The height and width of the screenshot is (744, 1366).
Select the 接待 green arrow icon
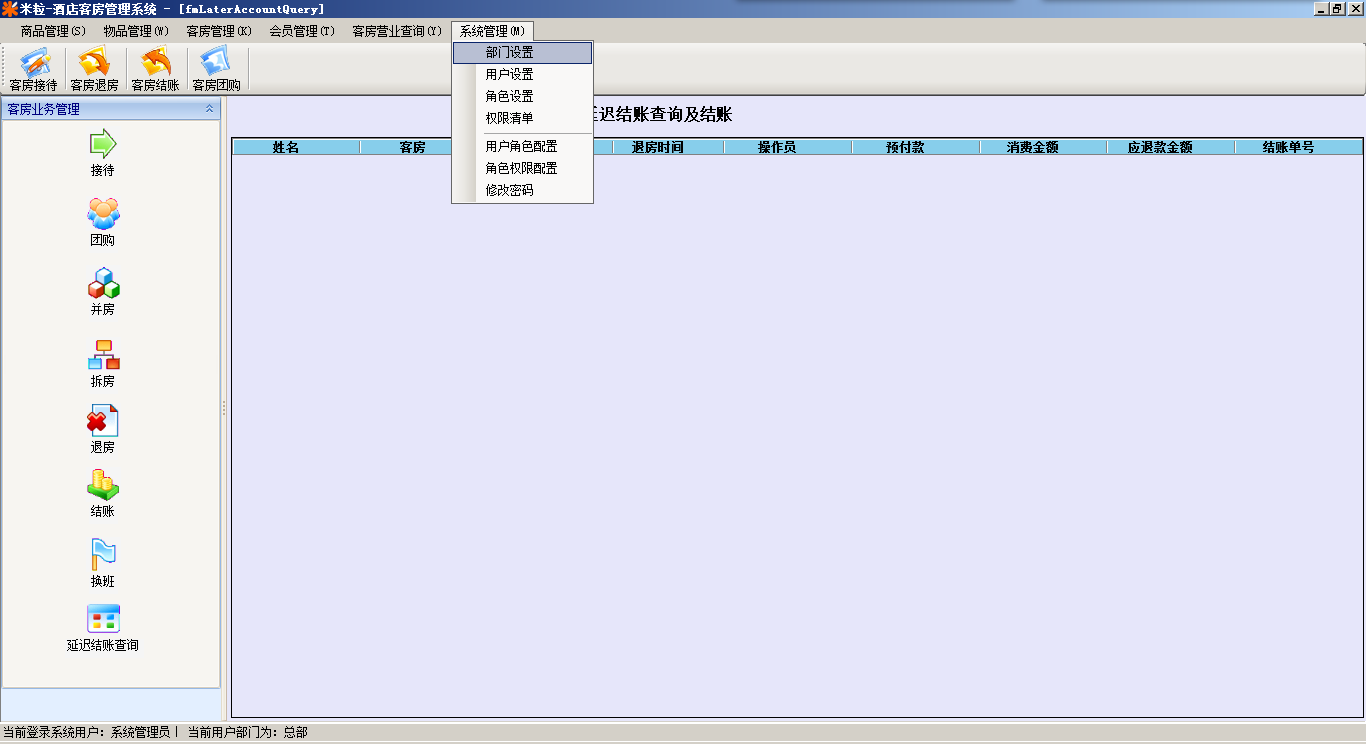[103, 145]
